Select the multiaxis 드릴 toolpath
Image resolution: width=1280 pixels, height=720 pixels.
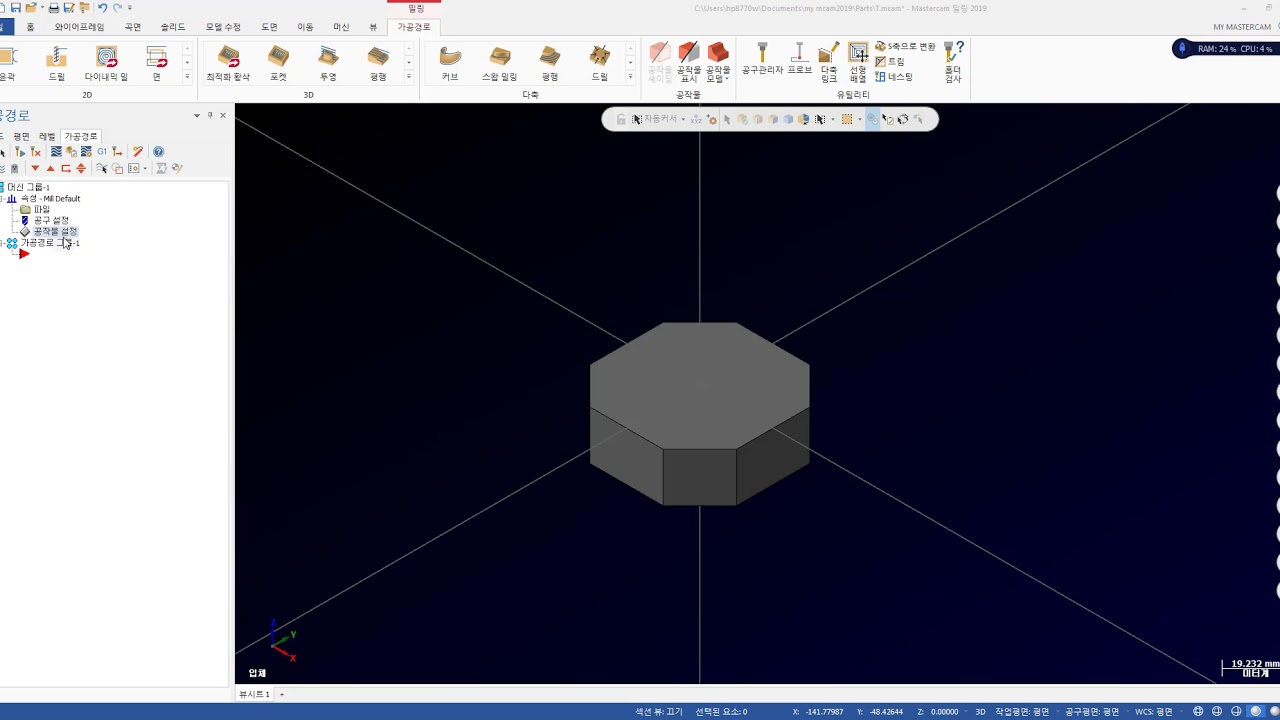tap(600, 63)
